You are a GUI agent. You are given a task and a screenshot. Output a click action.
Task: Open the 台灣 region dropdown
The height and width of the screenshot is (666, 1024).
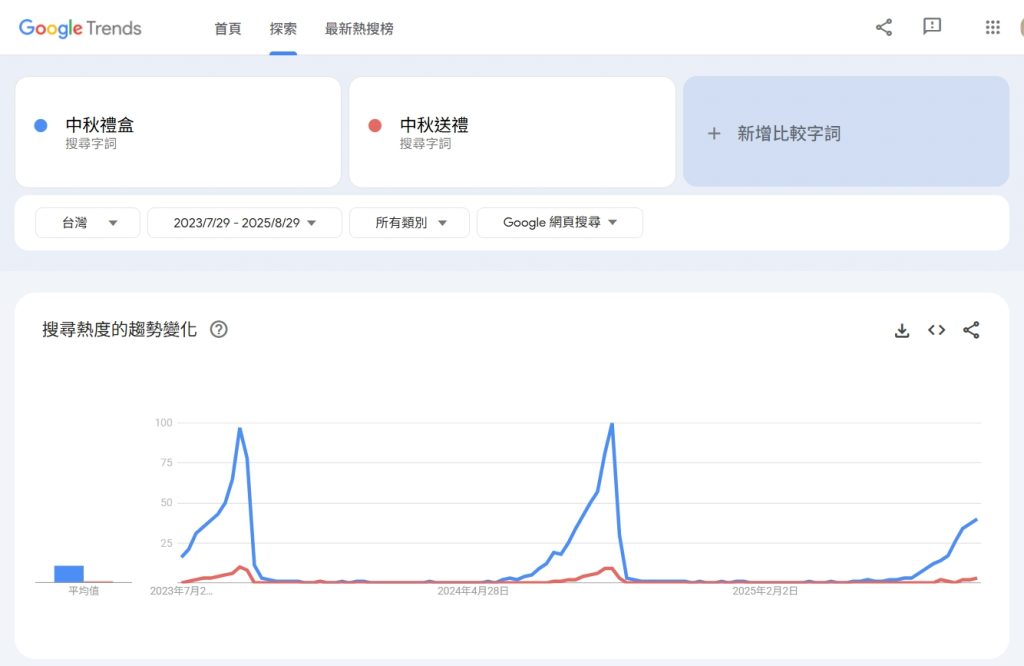click(88, 223)
